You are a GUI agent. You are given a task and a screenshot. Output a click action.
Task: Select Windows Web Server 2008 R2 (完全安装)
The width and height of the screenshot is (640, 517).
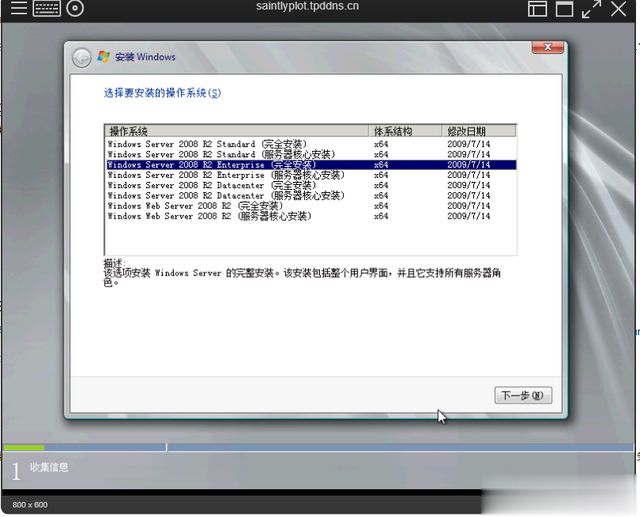point(311,206)
